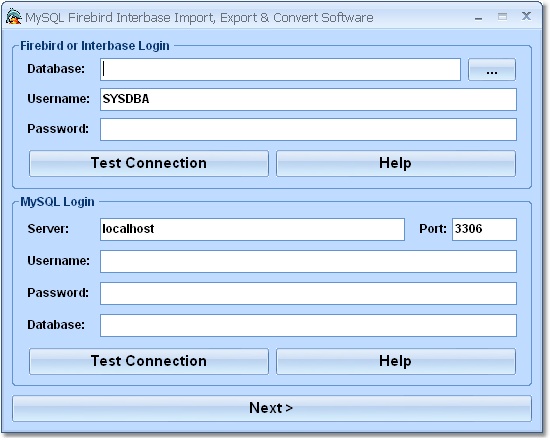This screenshot has height=440, width=550.
Task: Focus the Firebird Database path field
Action: coord(280,69)
